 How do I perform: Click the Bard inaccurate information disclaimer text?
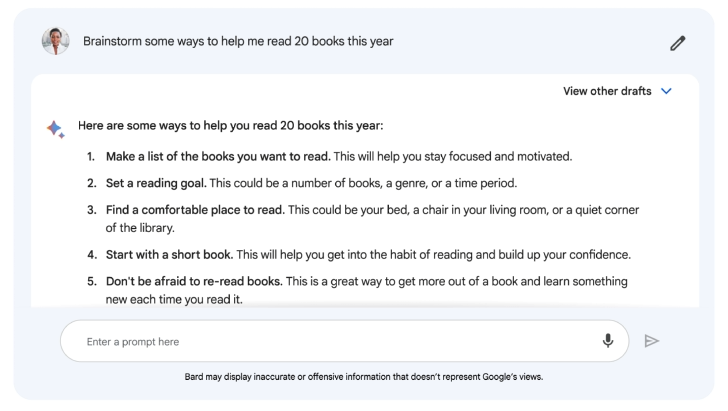click(x=364, y=377)
